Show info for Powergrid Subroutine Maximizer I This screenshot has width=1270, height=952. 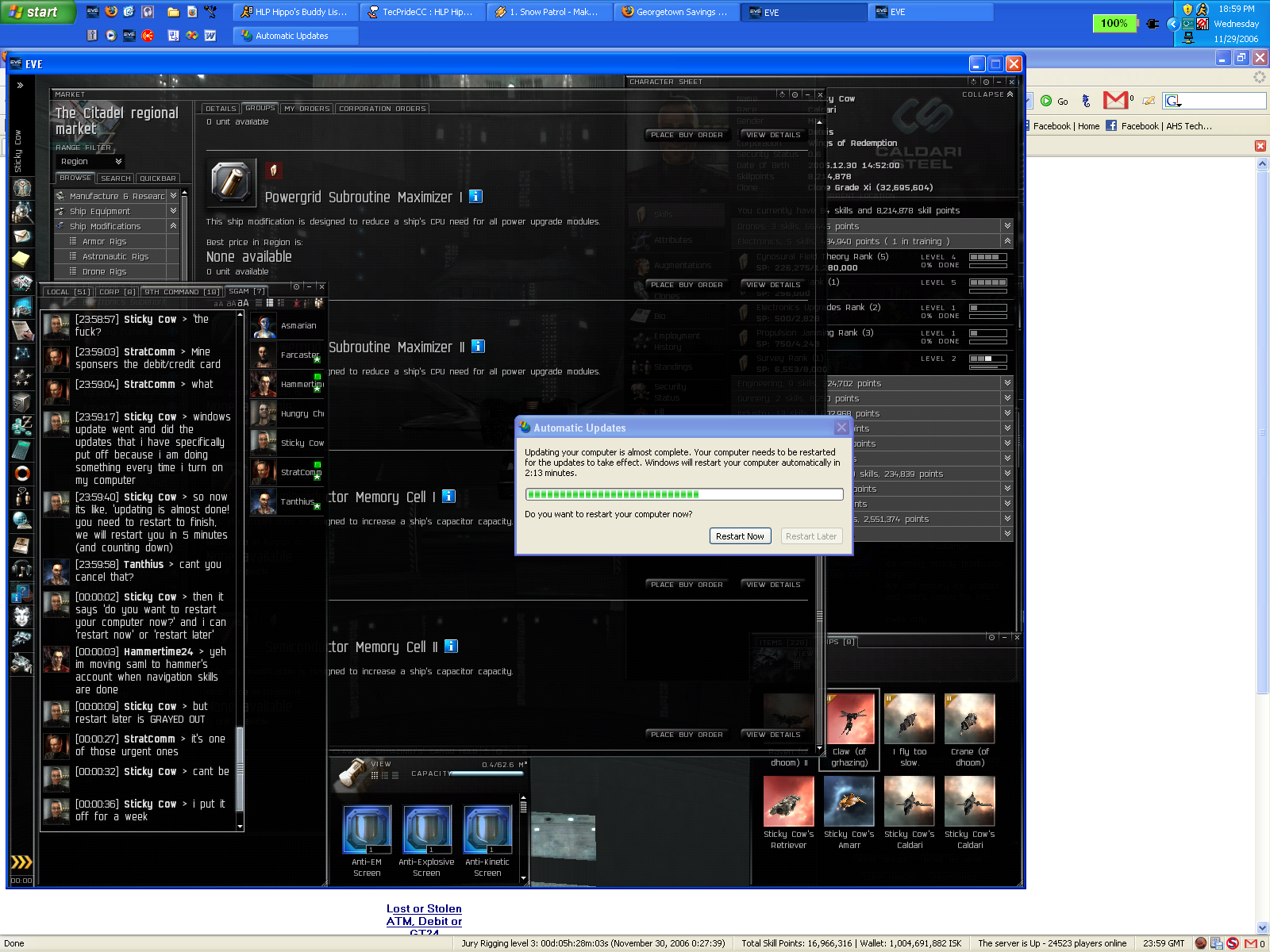coord(475,196)
